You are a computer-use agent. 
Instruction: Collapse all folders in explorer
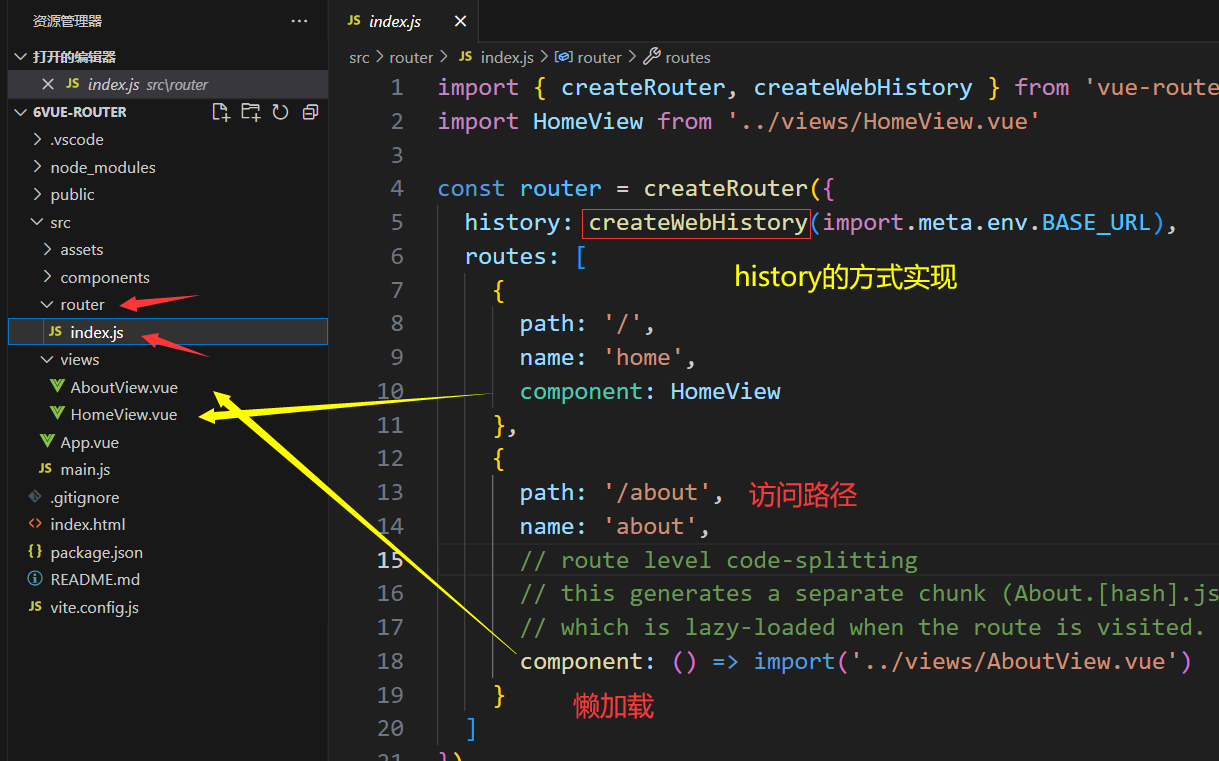click(310, 112)
